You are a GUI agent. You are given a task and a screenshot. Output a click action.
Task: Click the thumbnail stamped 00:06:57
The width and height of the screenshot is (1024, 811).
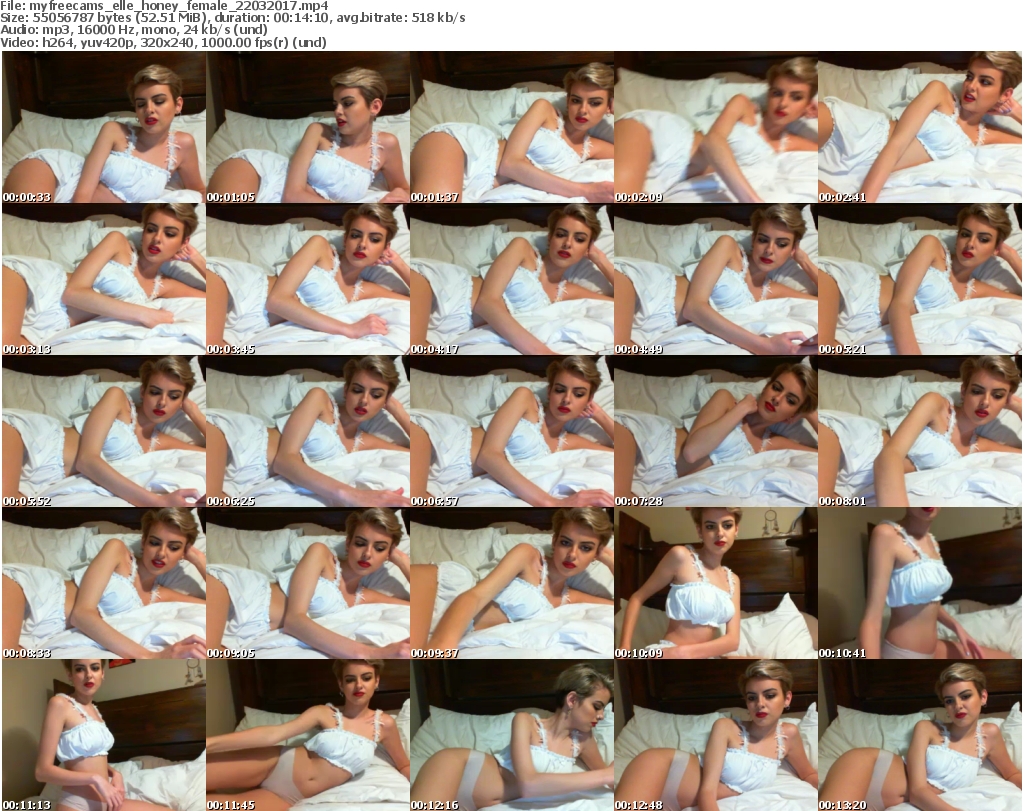point(512,432)
